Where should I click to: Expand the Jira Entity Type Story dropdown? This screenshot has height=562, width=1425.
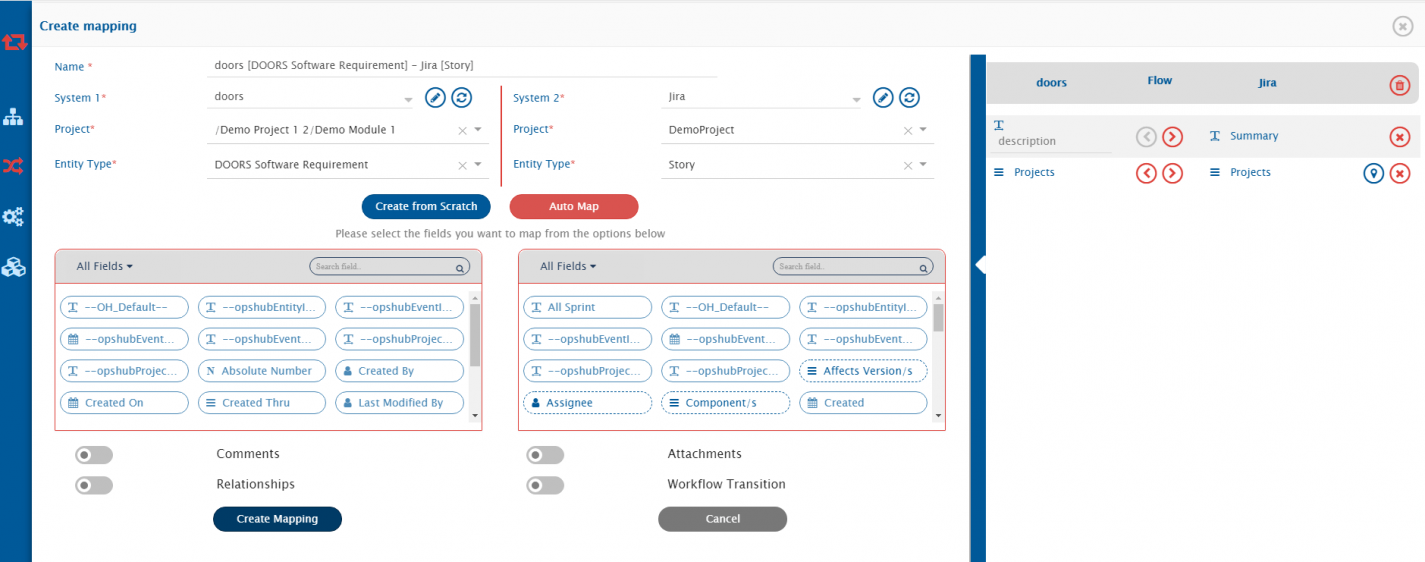click(922, 165)
